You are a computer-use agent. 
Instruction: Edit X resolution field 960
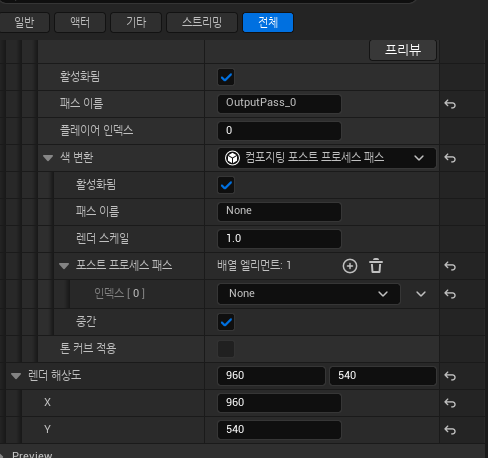279,403
